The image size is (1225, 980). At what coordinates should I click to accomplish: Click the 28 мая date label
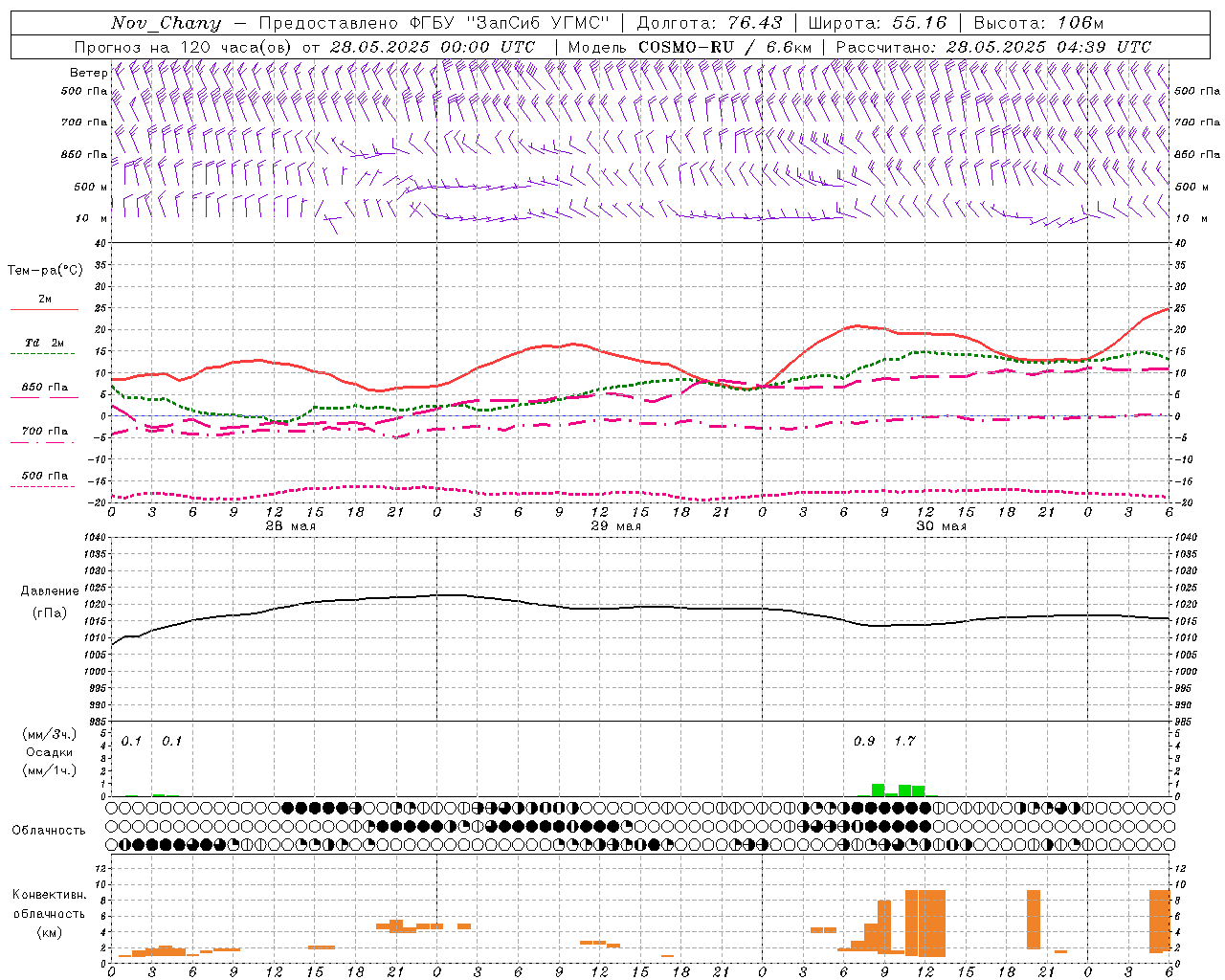click(290, 526)
